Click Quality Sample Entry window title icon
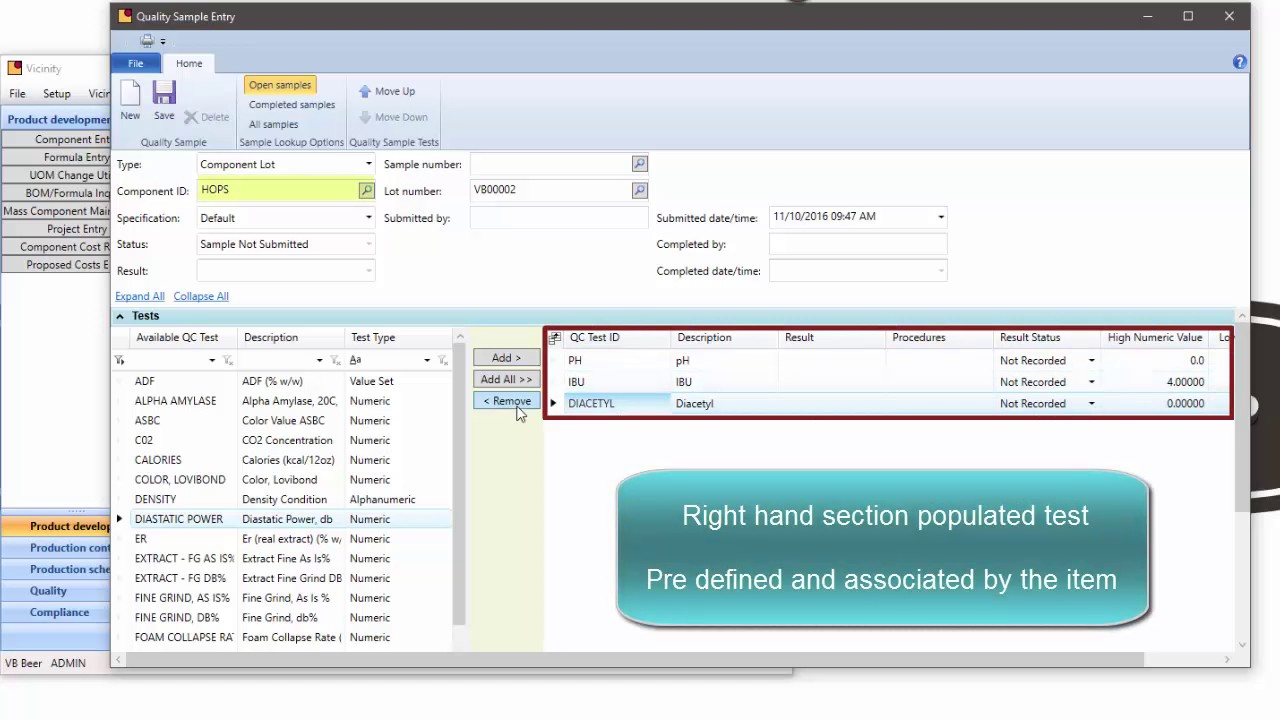Image resolution: width=1280 pixels, height=720 pixels. (124, 16)
